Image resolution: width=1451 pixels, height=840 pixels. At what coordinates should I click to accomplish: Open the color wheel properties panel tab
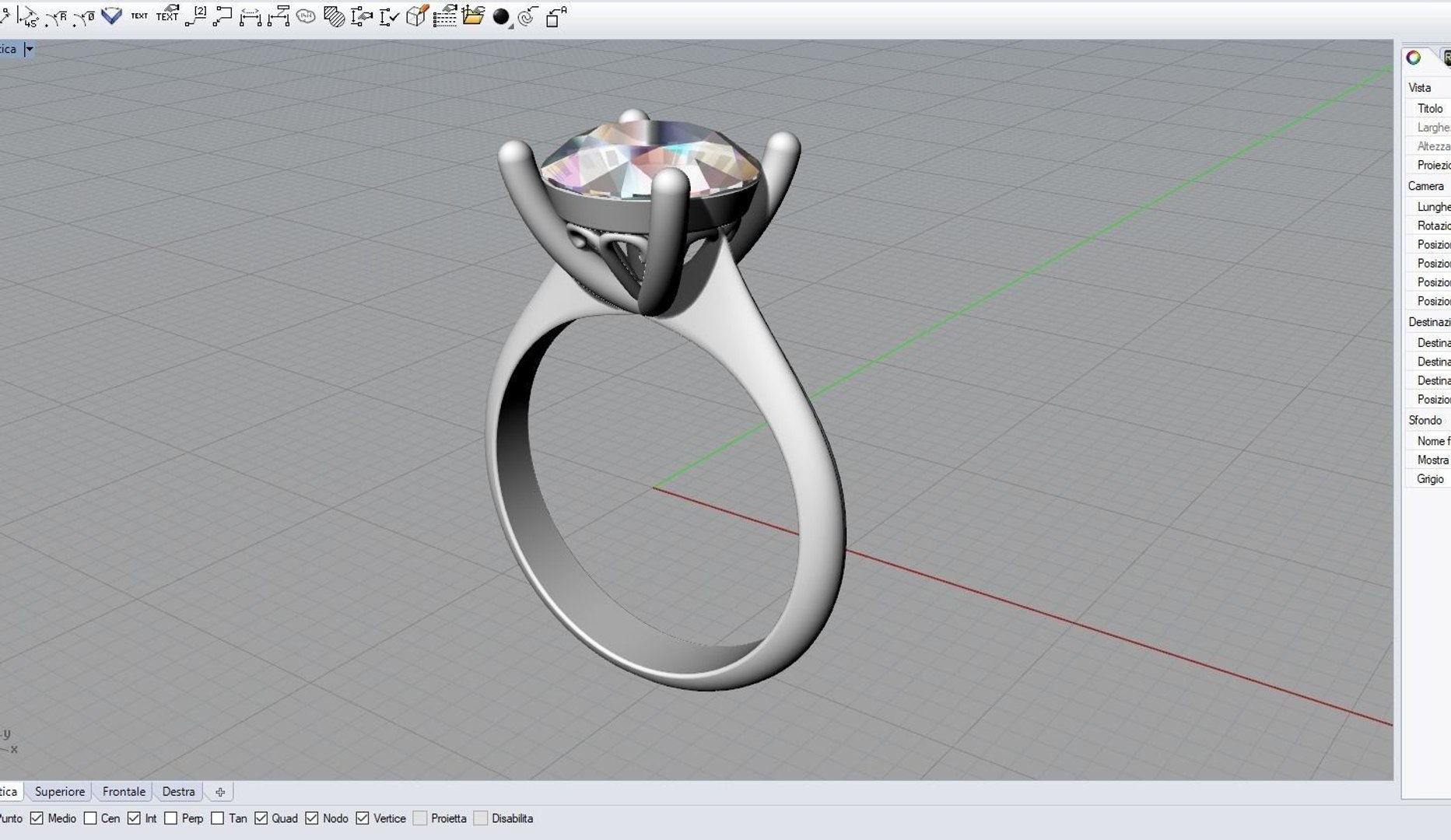click(x=1414, y=58)
